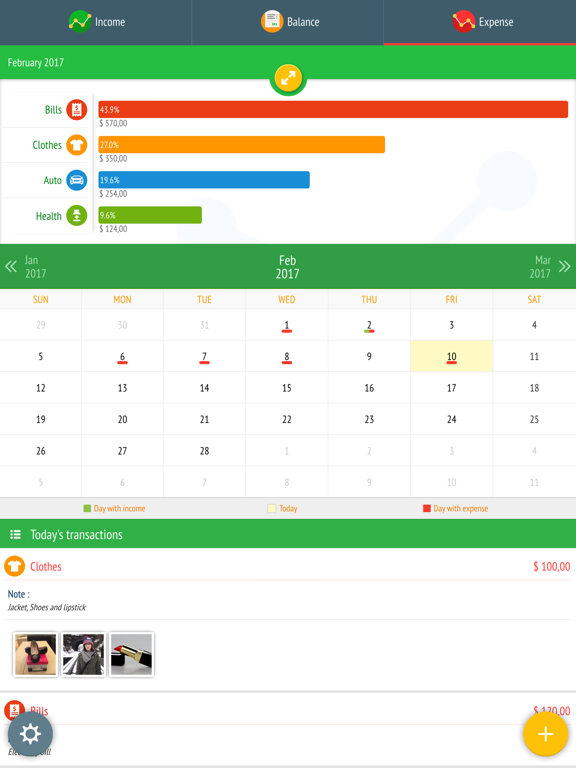The height and width of the screenshot is (768, 576).
Task: Click the Expense chart icon
Action: click(x=464, y=22)
